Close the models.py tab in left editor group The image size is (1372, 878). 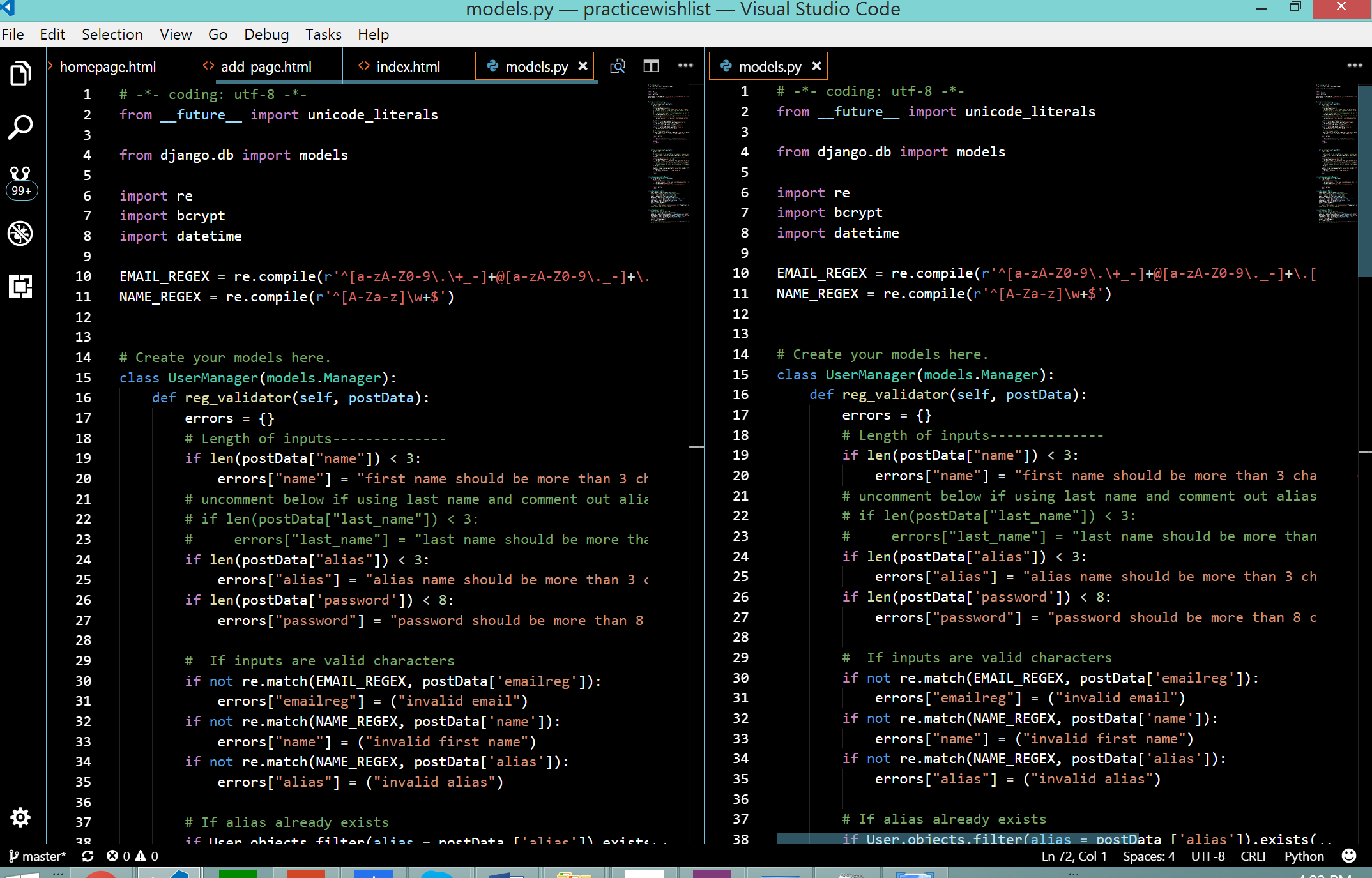[x=583, y=66]
